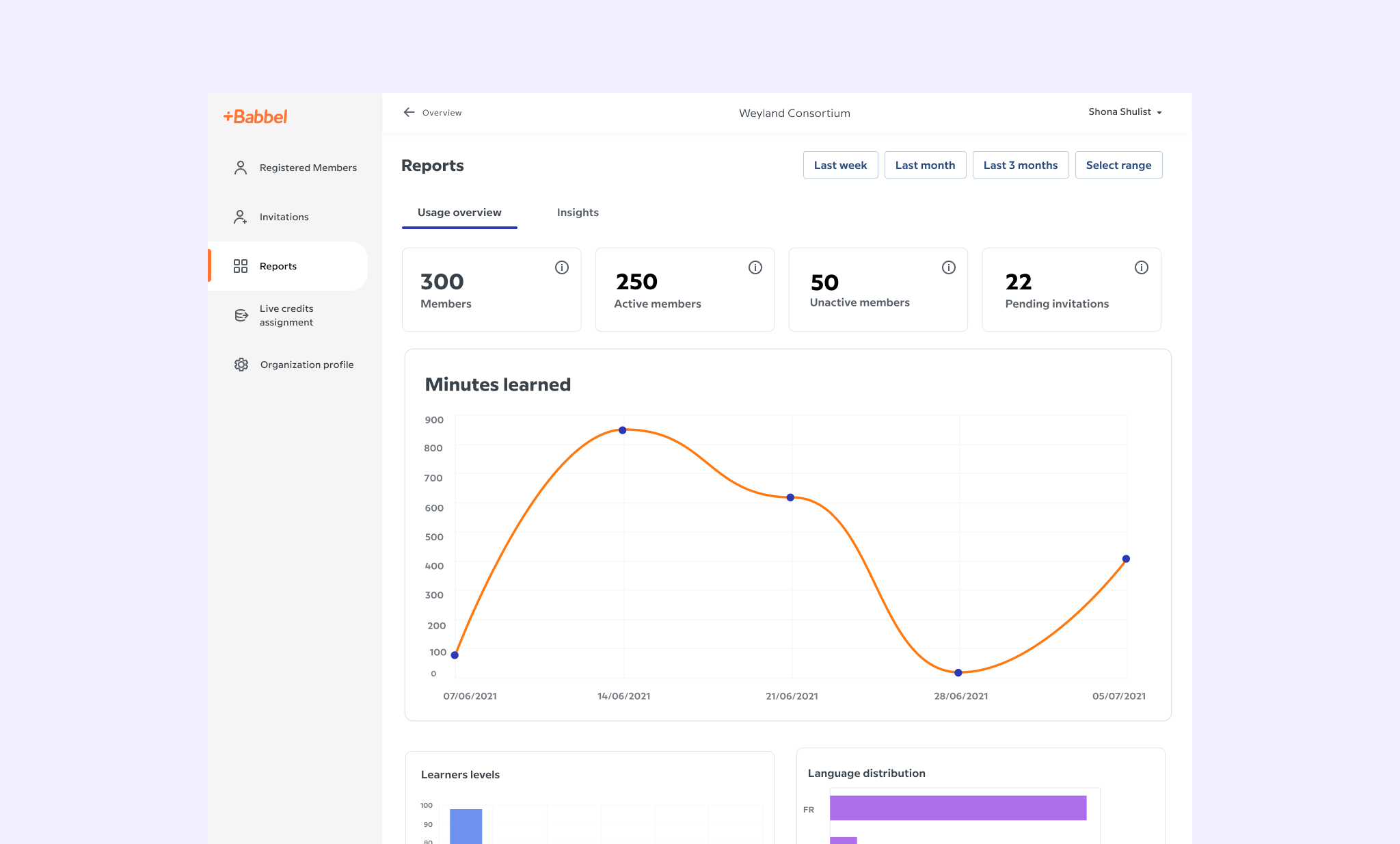
Task: Click the 21/06/2021 chart data point
Action: point(790,497)
